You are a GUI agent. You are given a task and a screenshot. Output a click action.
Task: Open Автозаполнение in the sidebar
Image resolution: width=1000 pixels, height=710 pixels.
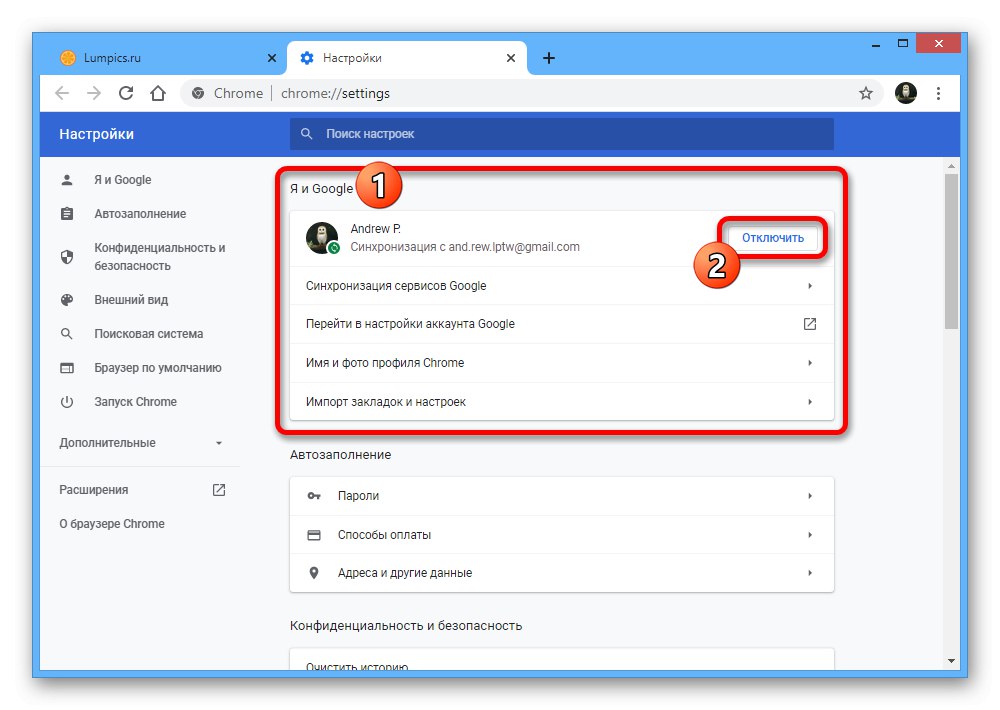[140, 214]
